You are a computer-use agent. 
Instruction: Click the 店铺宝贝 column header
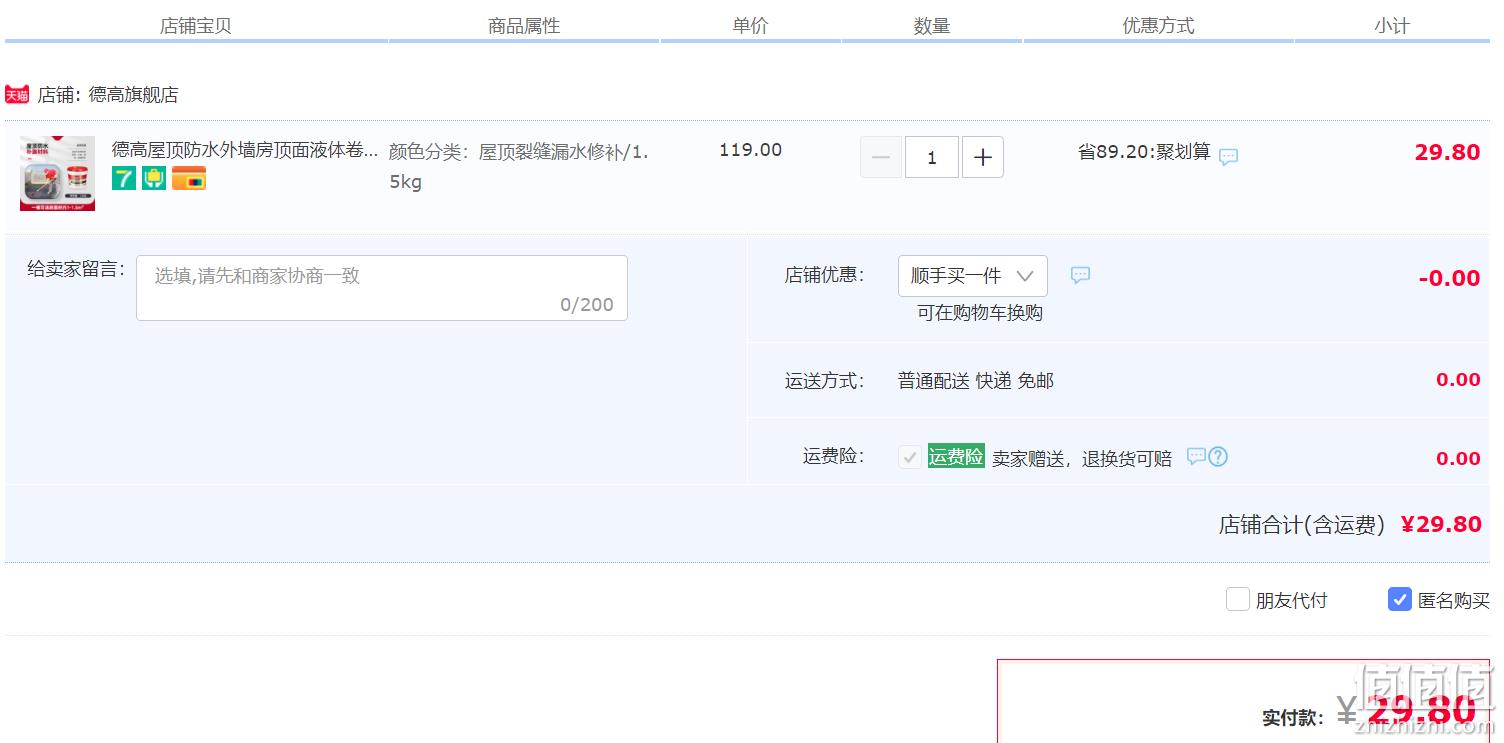click(196, 26)
